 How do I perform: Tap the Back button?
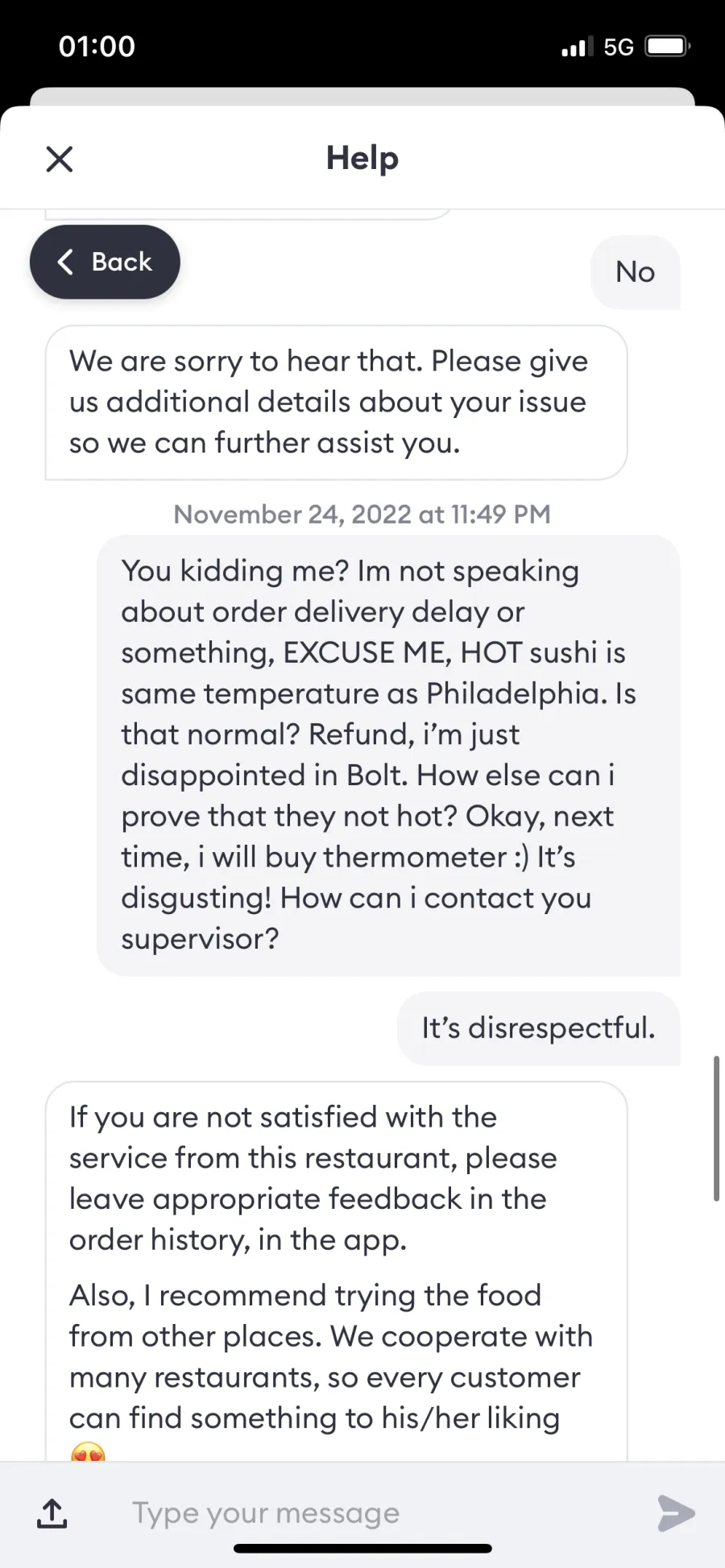(x=105, y=262)
